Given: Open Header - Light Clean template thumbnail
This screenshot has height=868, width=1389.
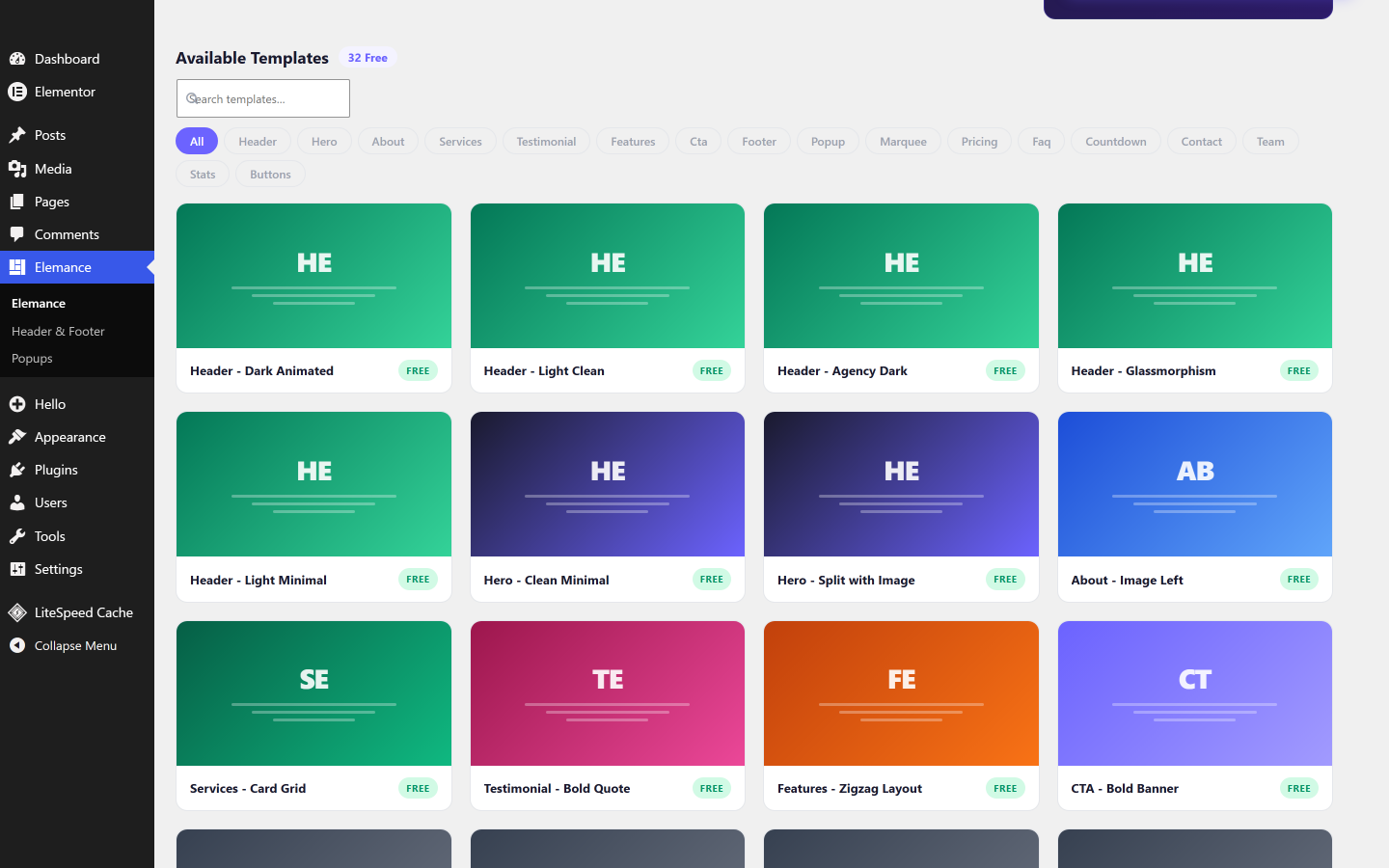Looking at the screenshot, I should coord(608,276).
